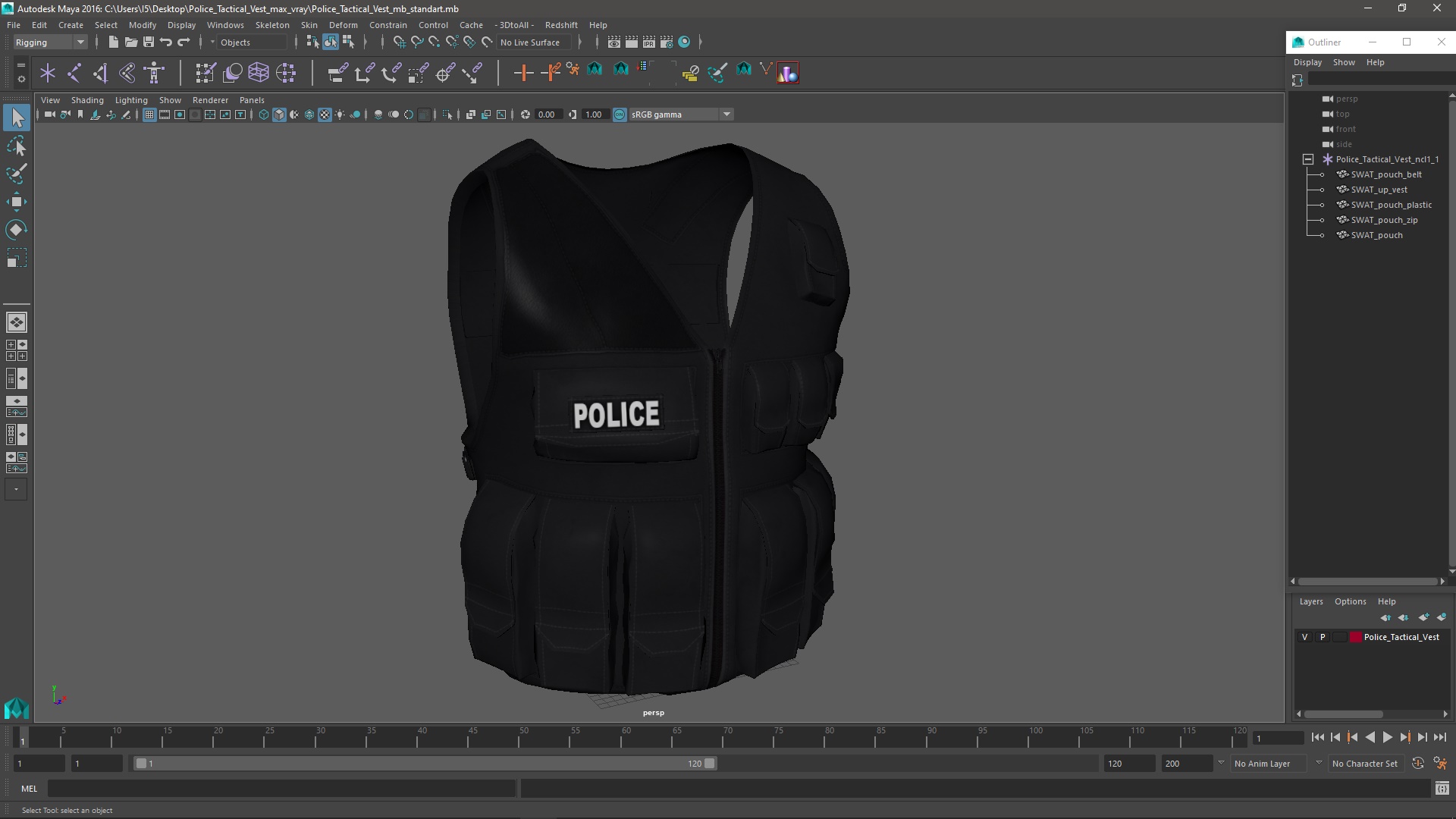
Task: Select SWAT_pouch_belt in Outliner
Action: point(1386,174)
